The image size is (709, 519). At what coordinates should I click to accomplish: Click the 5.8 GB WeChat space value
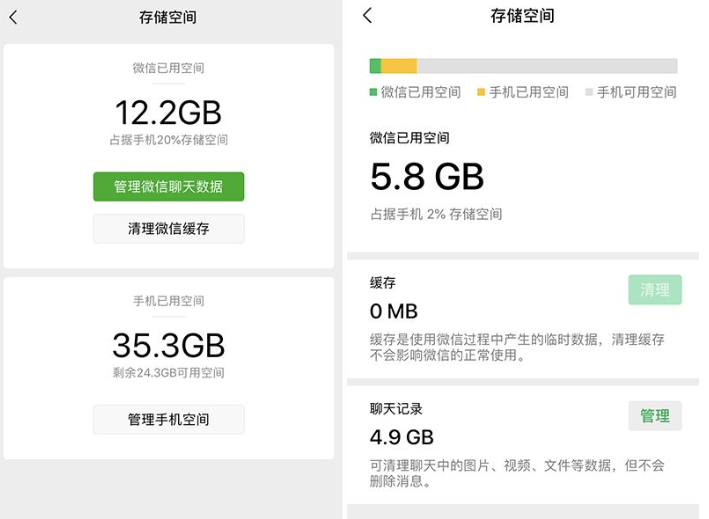pos(427,177)
